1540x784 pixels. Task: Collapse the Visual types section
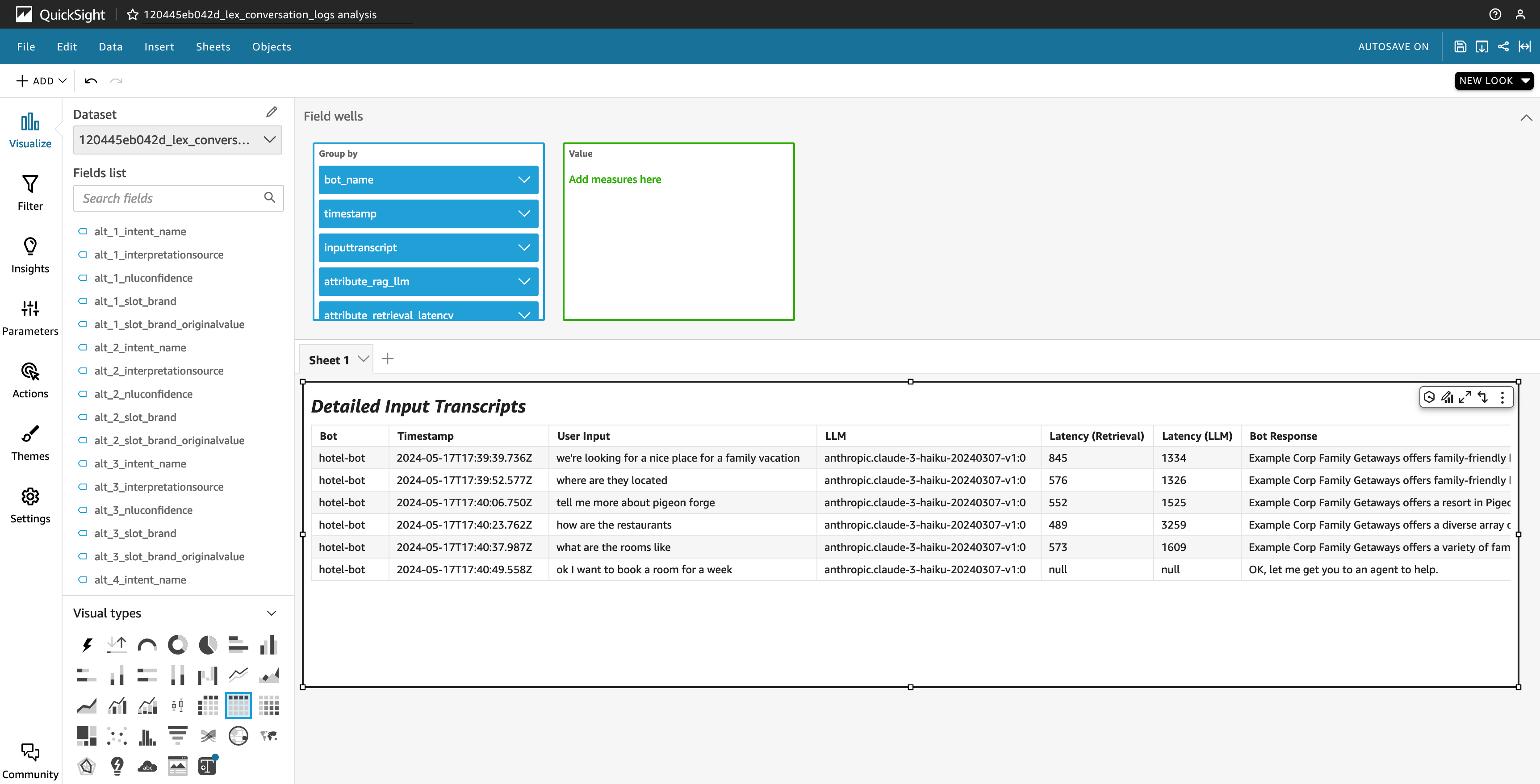tap(272, 613)
